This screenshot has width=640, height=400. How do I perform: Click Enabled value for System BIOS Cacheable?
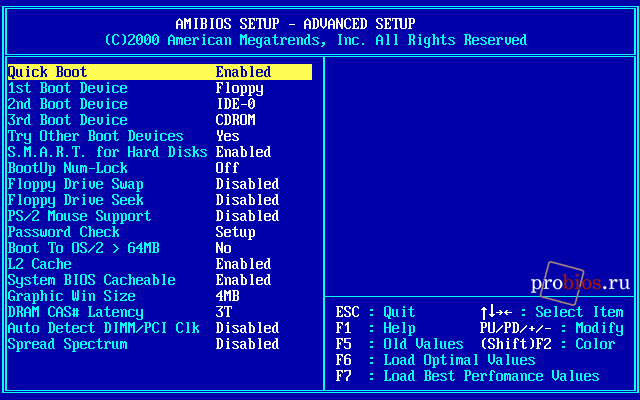[x=243, y=280]
